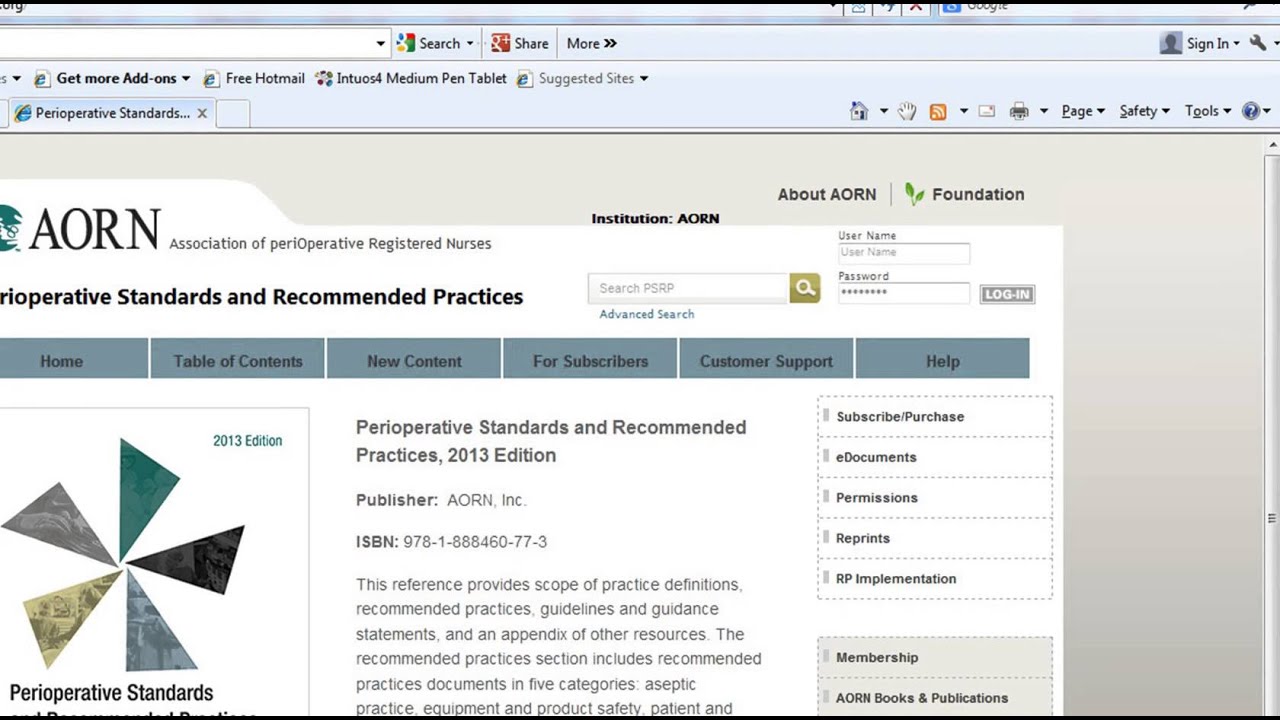This screenshot has width=1280, height=720.
Task: Open Free Hotmail favorite
Action: [x=254, y=78]
